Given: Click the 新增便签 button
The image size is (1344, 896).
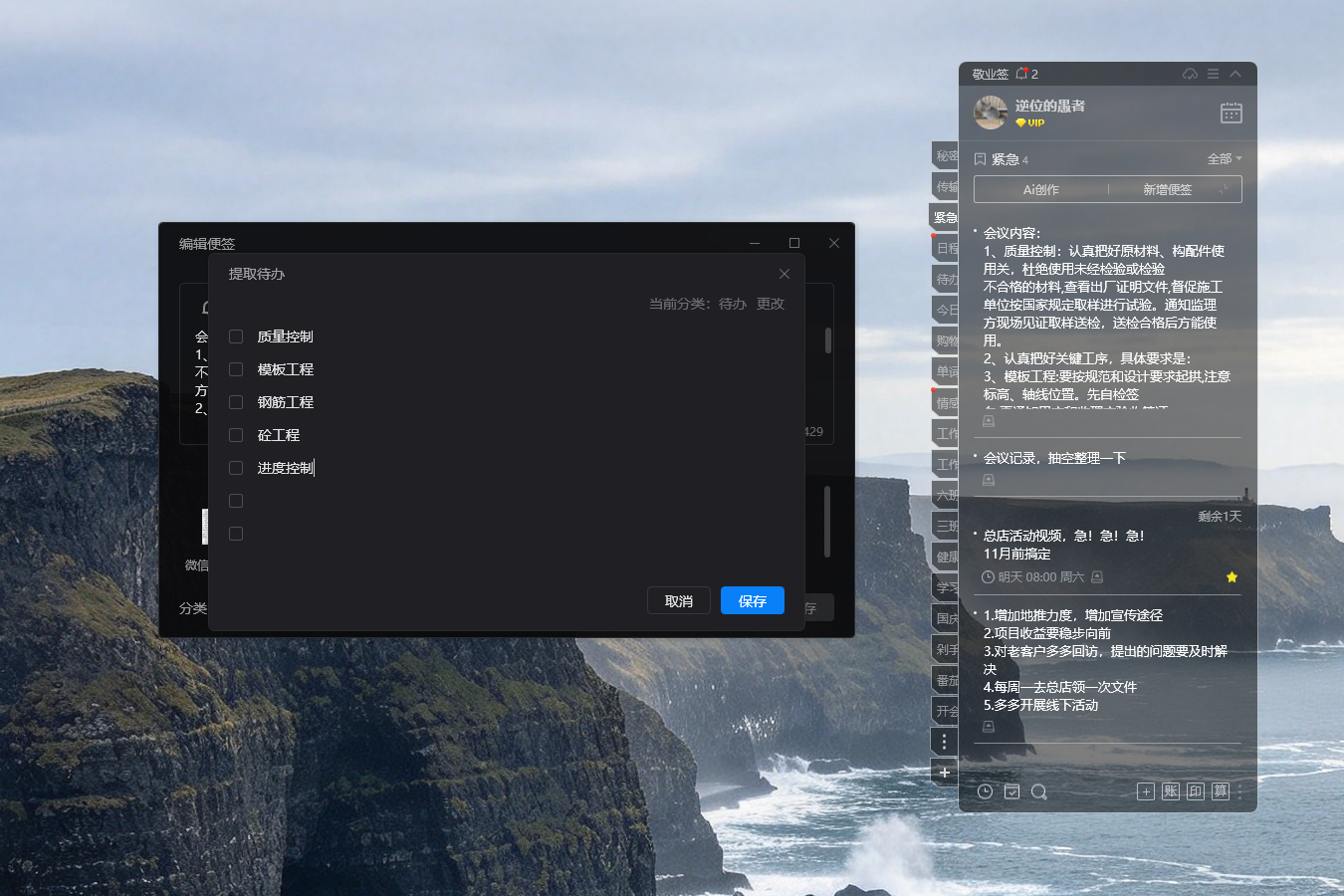Looking at the screenshot, I should pos(1167,189).
